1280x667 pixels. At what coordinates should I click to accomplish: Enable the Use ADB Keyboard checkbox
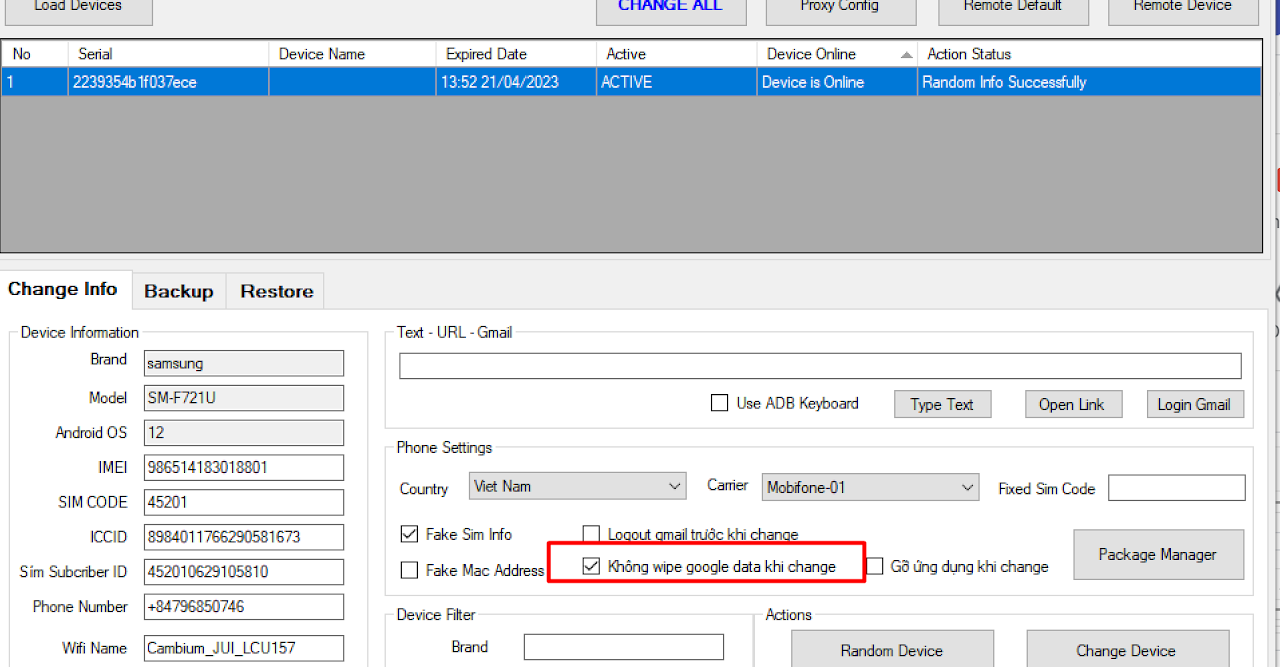click(719, 403)
